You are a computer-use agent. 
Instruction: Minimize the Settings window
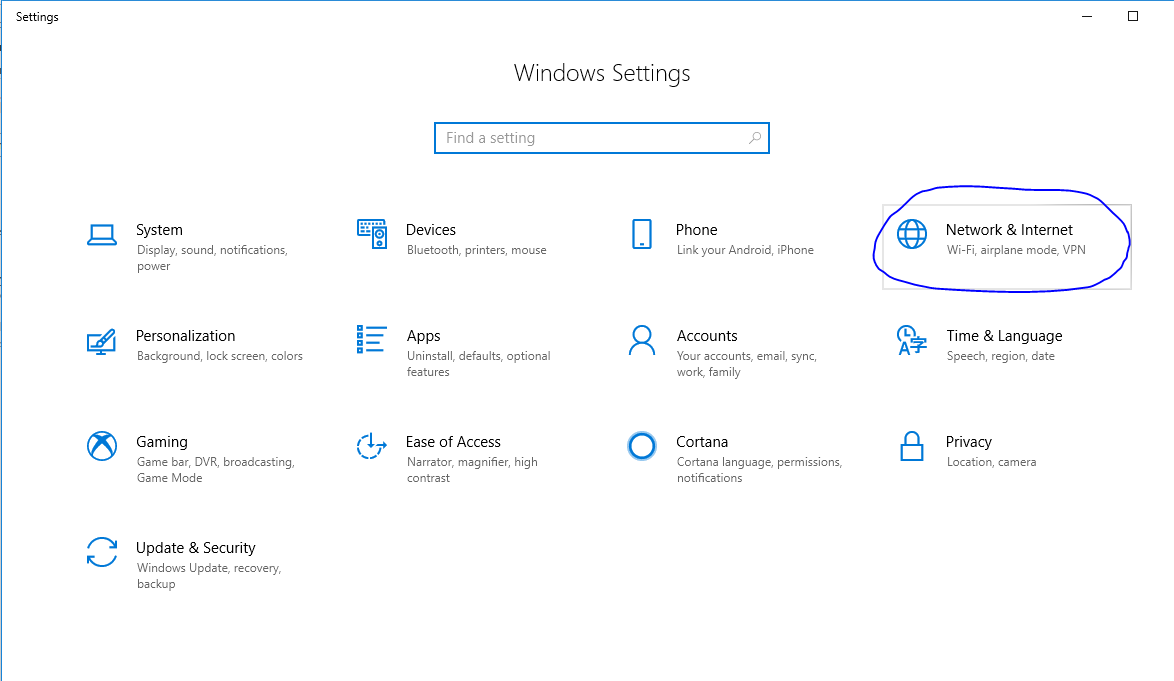click(x=1087, y=16)
